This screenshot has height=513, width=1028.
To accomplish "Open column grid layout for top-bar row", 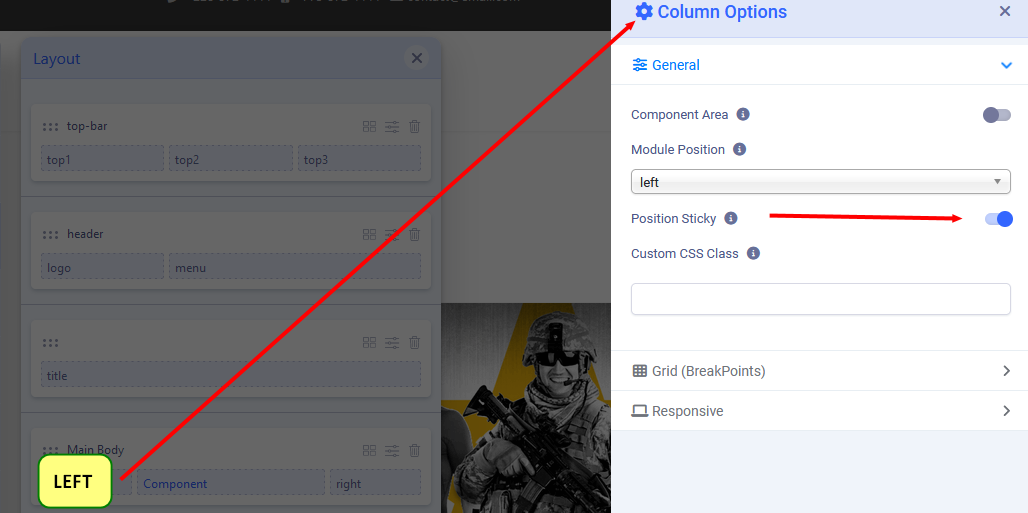I will pos(369,127).
